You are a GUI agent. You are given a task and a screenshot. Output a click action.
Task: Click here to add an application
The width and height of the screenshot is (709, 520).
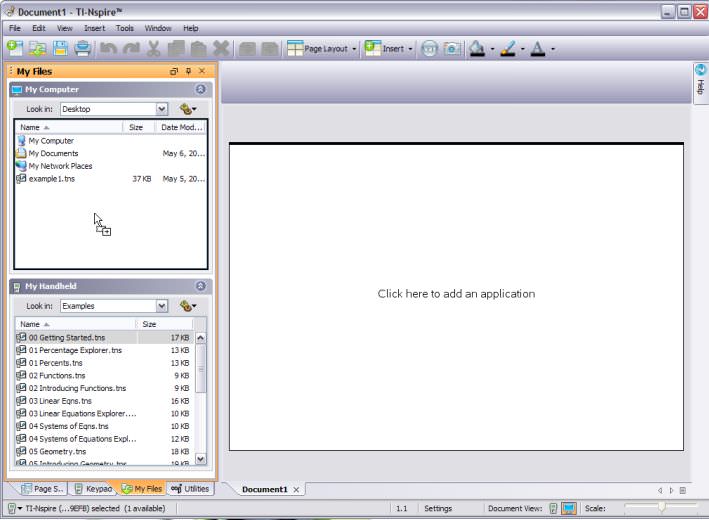click(x=456, y=294)
